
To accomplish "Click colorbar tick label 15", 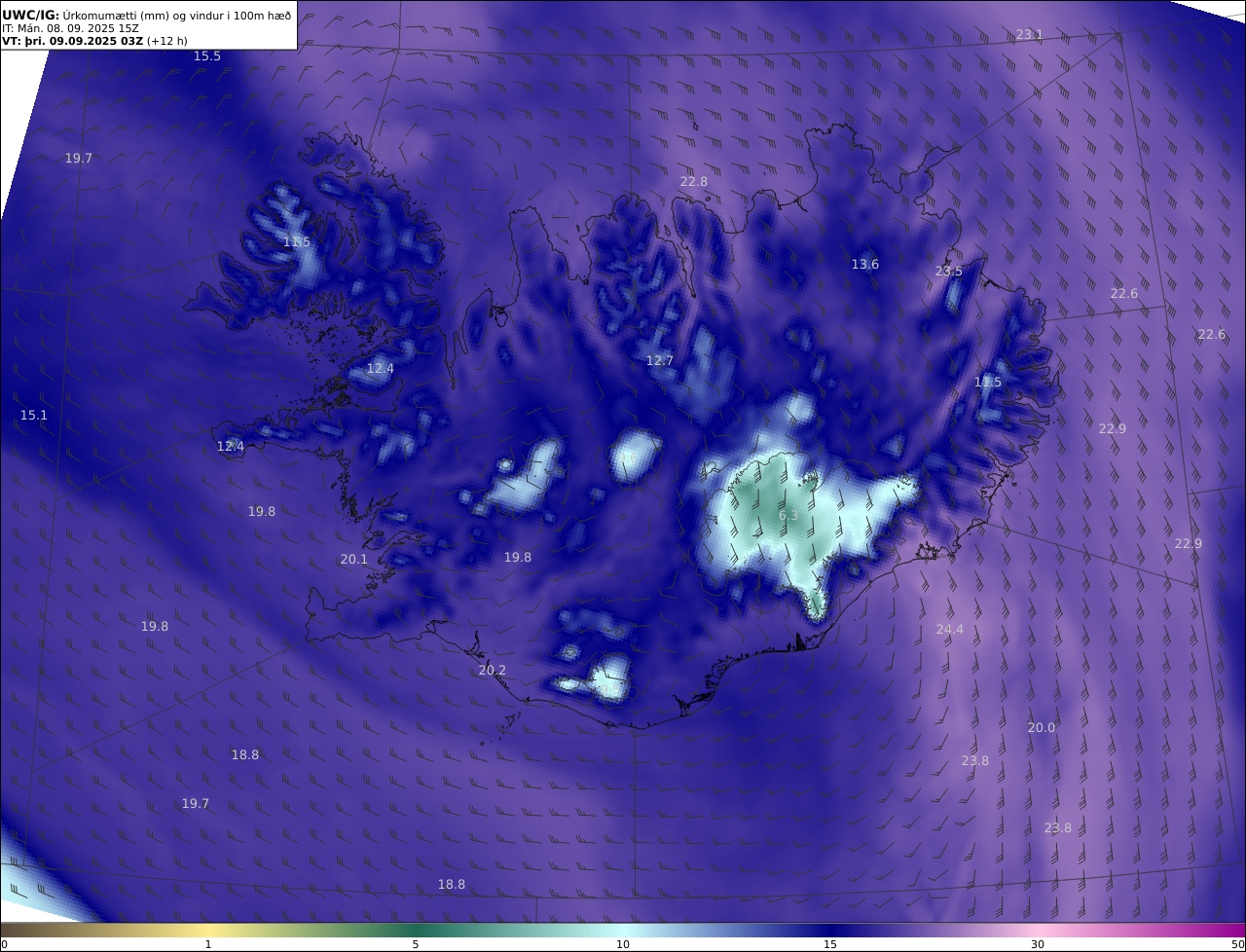I will tap(830, 944).
